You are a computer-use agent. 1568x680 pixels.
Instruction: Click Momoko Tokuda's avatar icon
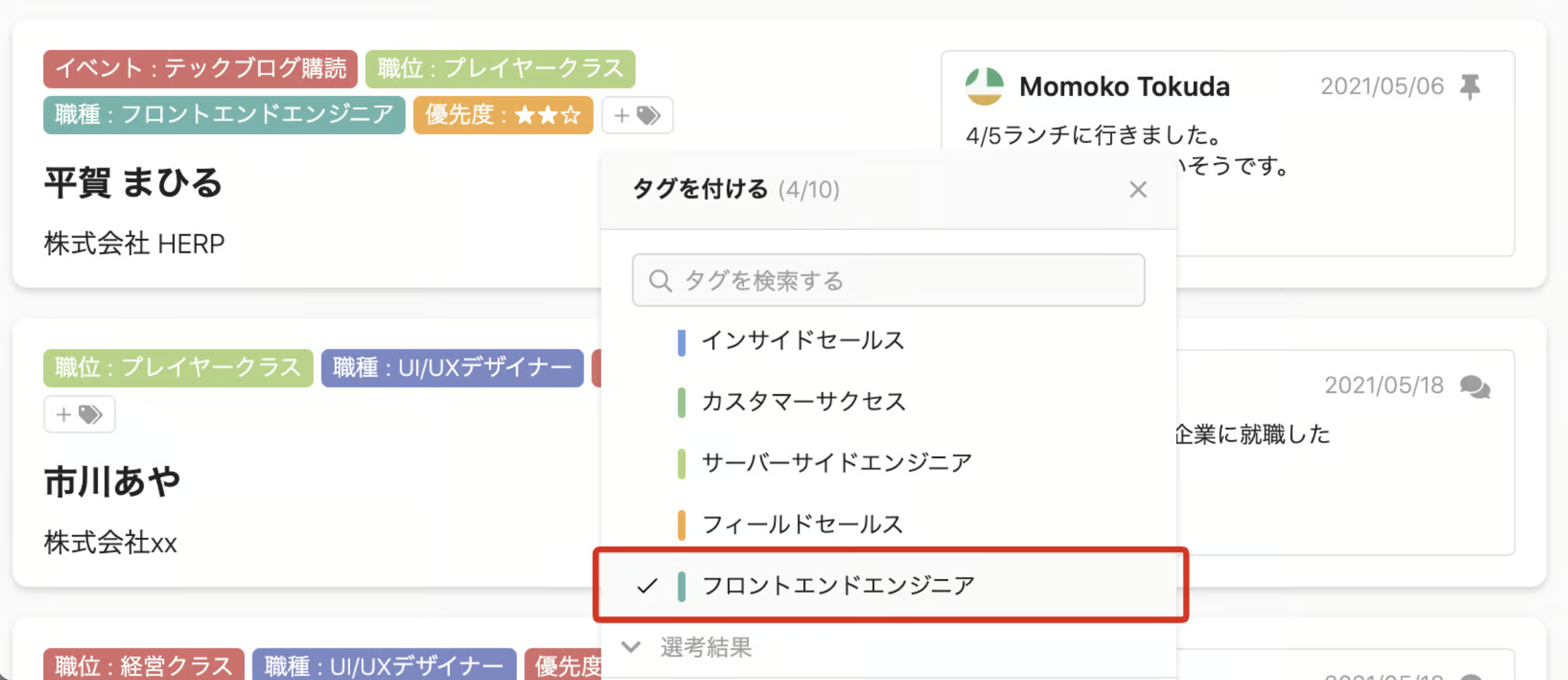pyautogui.click(x=984, y=87)
